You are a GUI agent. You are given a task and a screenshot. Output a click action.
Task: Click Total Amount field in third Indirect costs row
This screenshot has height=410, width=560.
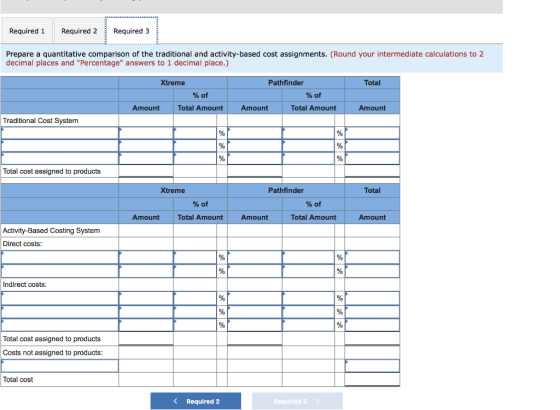click(372, 325)
